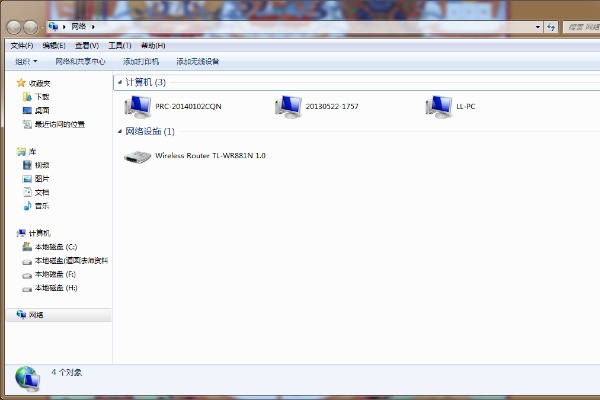Open the 文件(F) menu
The image size is (600, 400).
coord(21,45)
